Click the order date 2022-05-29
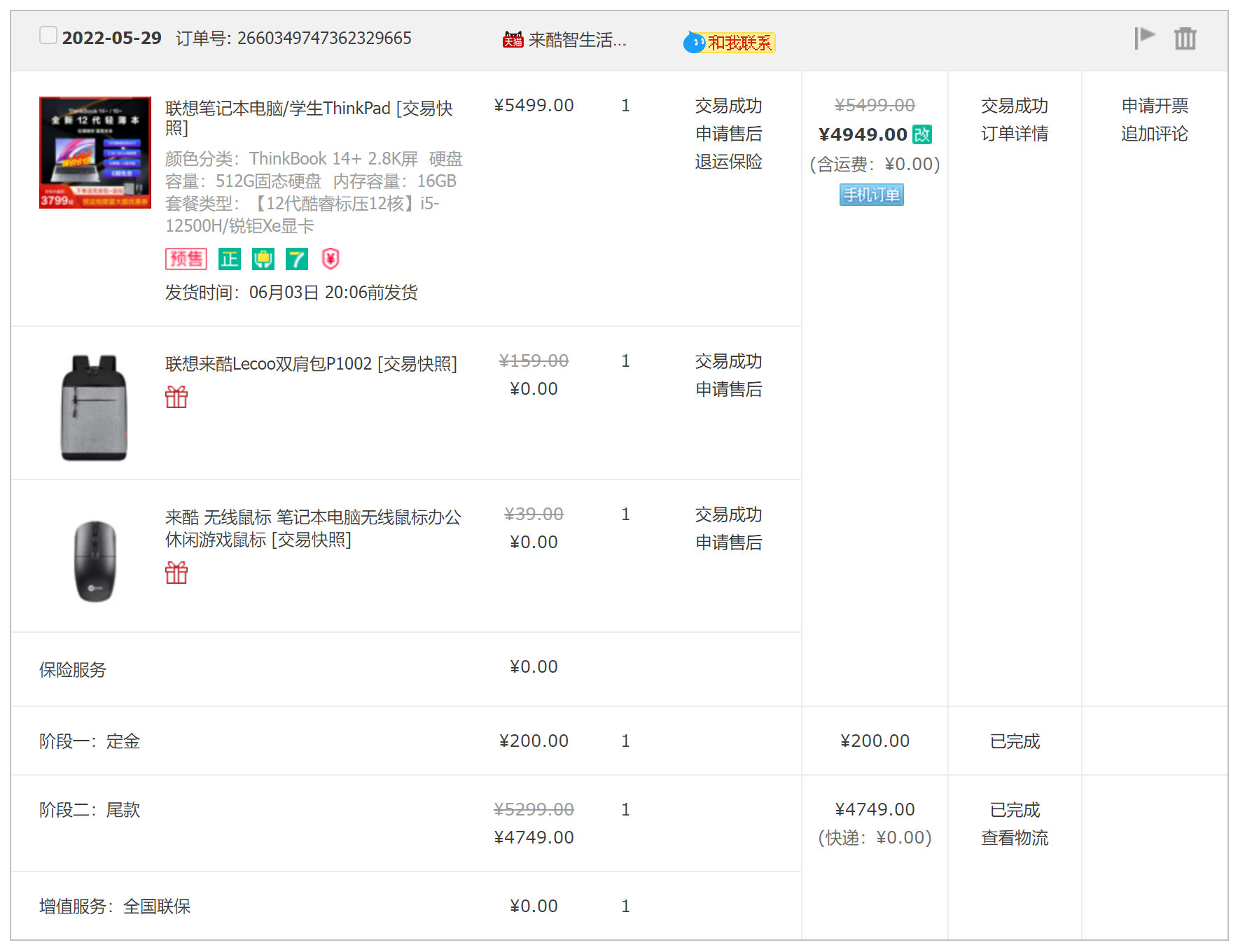This screenshot has width=1245, height=952. pyautogui.click(x=112, y=38)
